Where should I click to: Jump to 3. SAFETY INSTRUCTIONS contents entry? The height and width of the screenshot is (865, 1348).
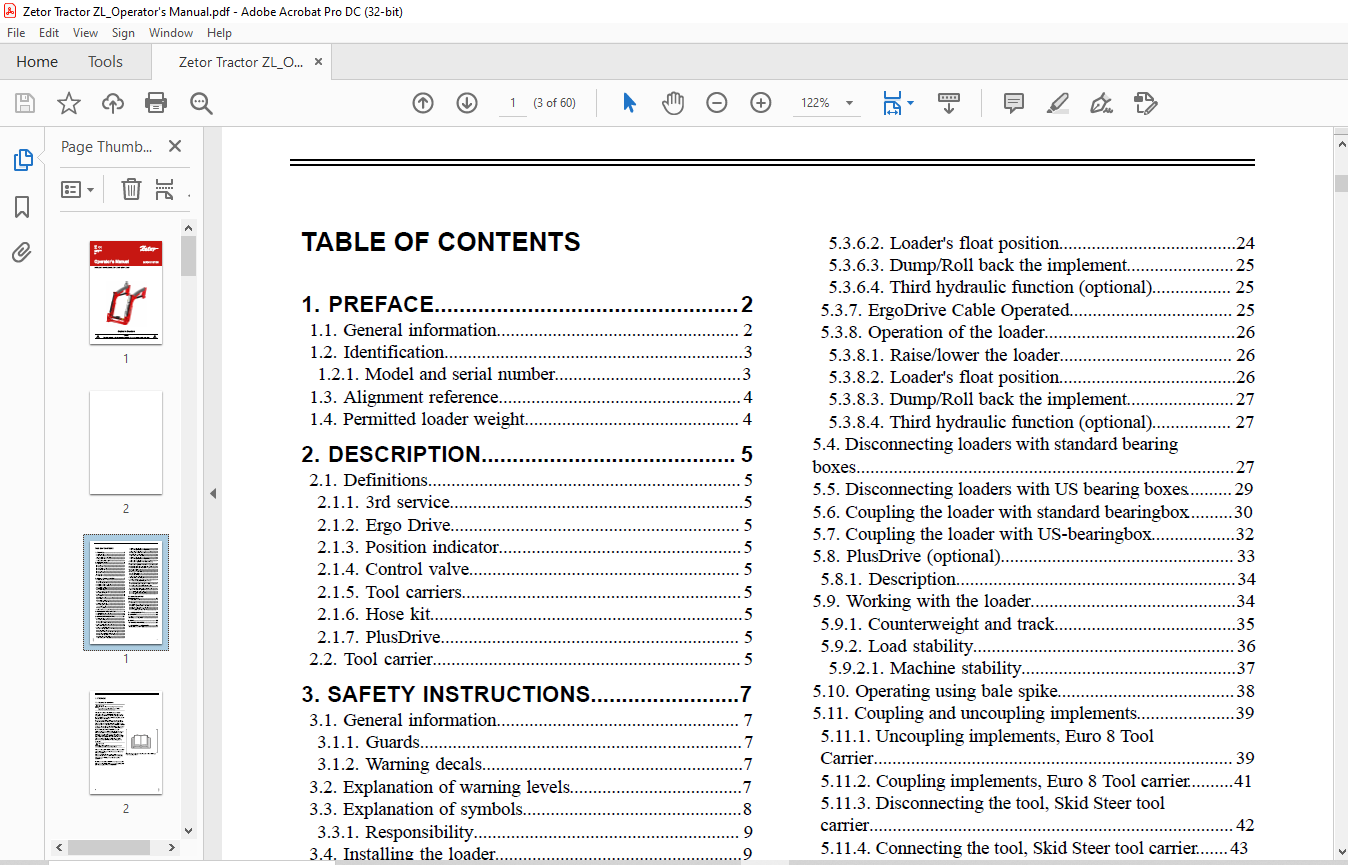pos(527,695)
